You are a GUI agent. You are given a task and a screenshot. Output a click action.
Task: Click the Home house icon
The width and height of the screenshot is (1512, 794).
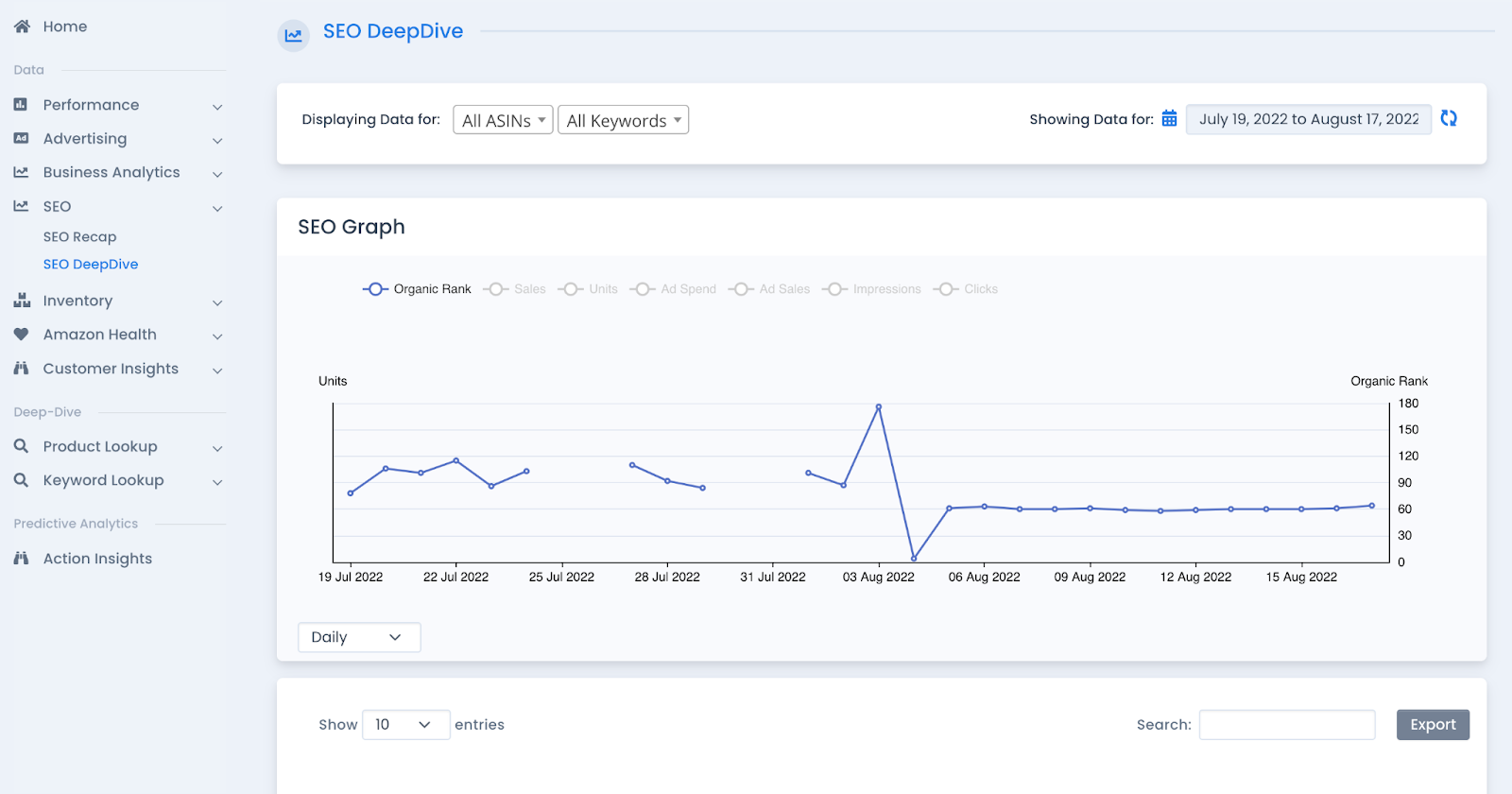pos(22,26)
